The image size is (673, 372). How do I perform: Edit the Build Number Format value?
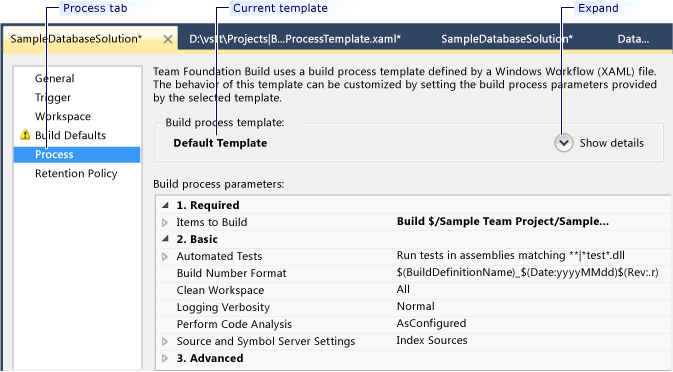(x=527, y=272)
